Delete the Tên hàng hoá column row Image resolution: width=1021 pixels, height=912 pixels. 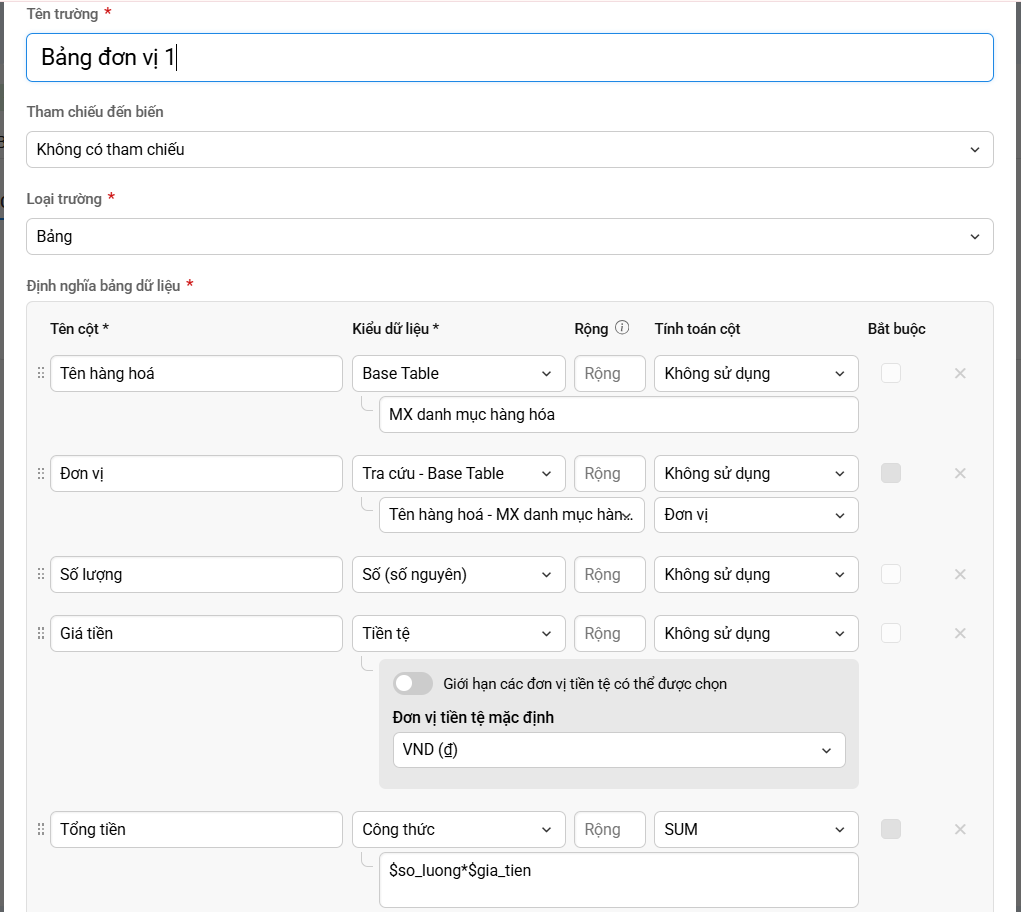[x=960, y=373]
